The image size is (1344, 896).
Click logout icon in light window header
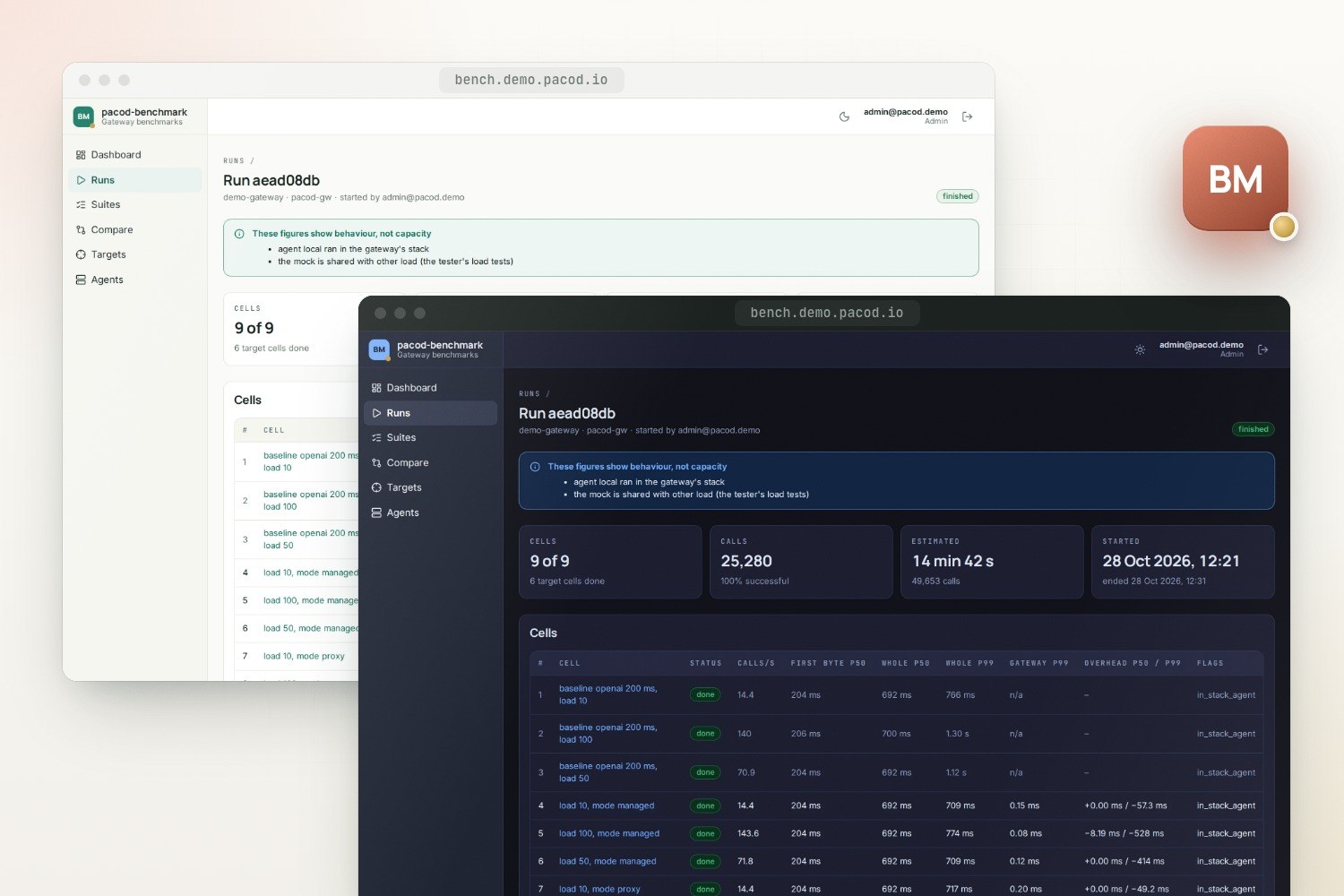coord(967,116)
